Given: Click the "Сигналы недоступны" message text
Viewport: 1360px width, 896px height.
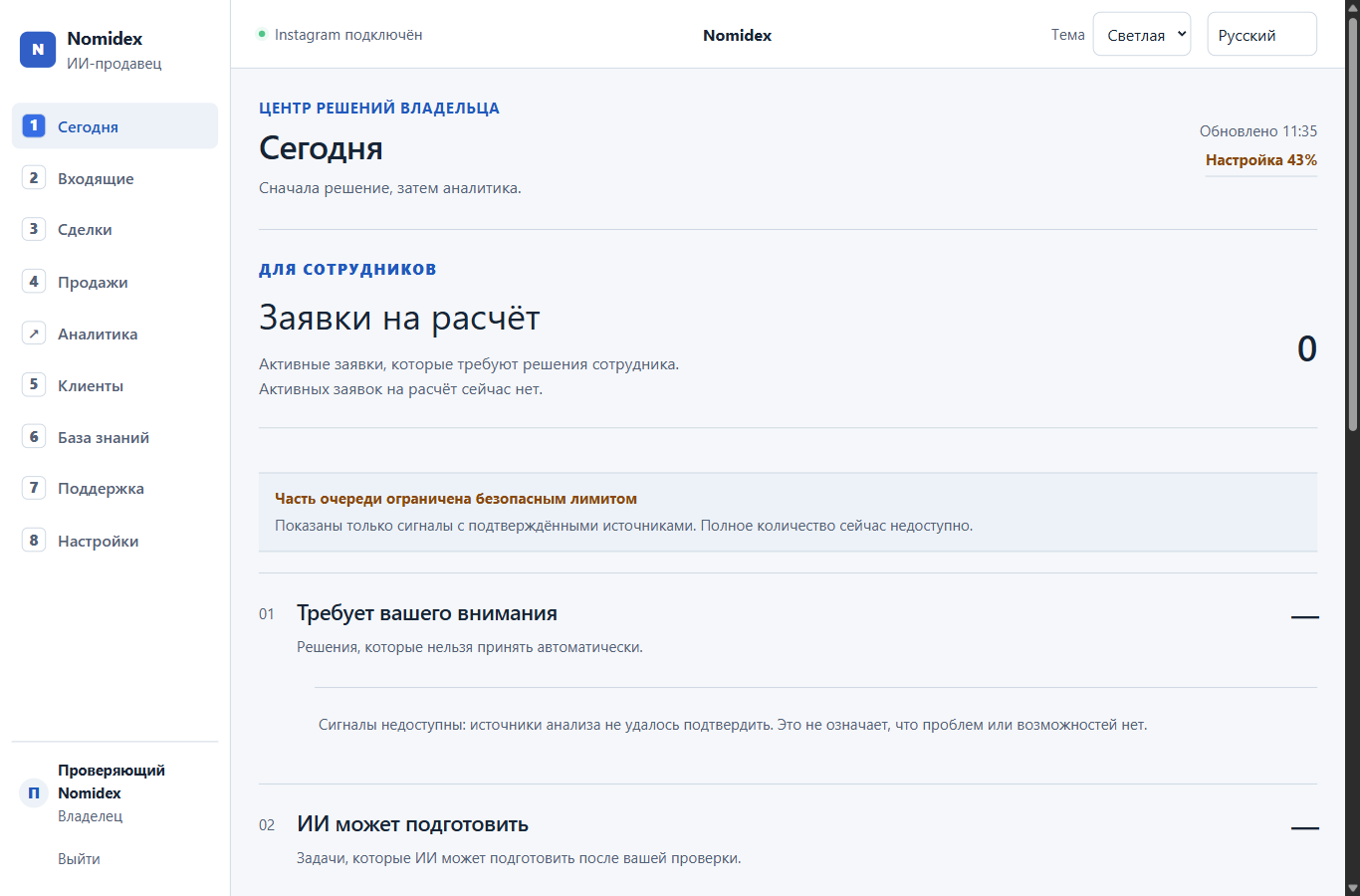Looking at the screenshot, I should click(x=733, y=725).
